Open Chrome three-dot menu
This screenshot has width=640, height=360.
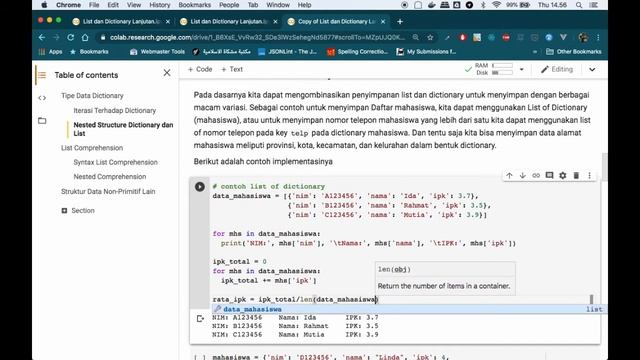598,38
